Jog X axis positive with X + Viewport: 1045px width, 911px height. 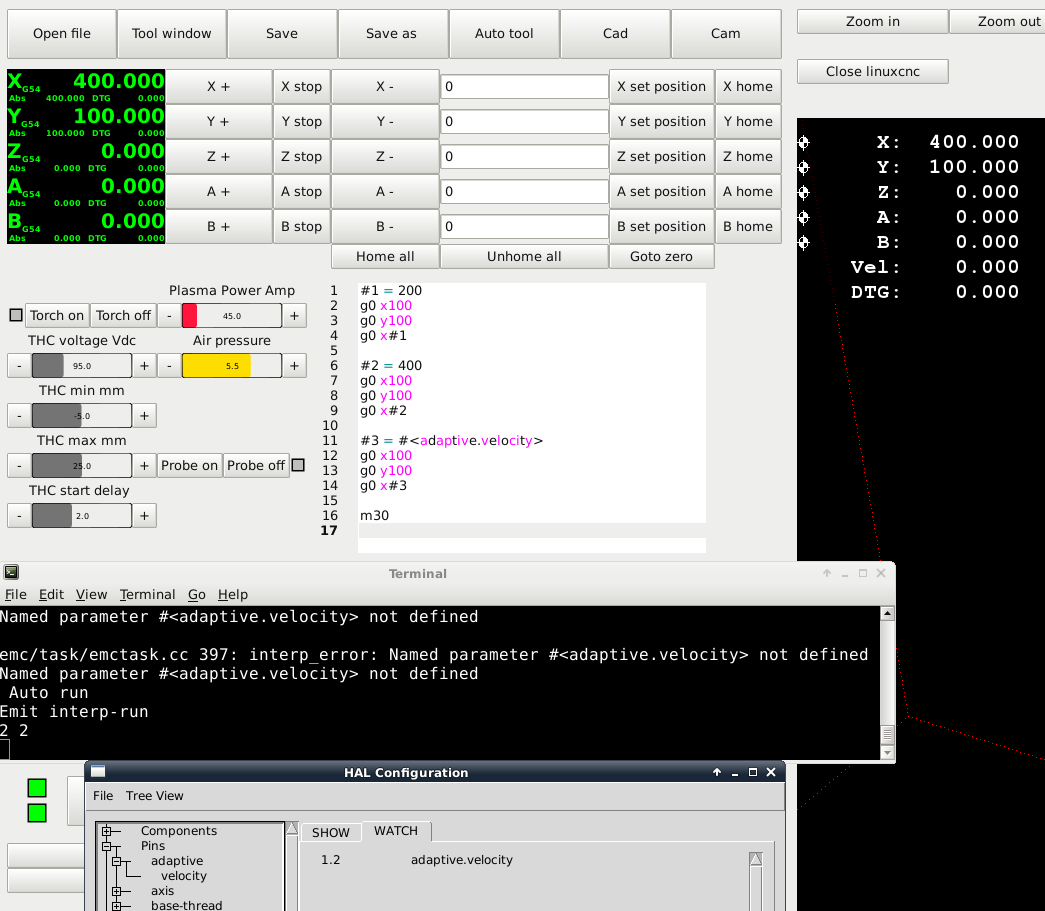(x=219, y=87)
